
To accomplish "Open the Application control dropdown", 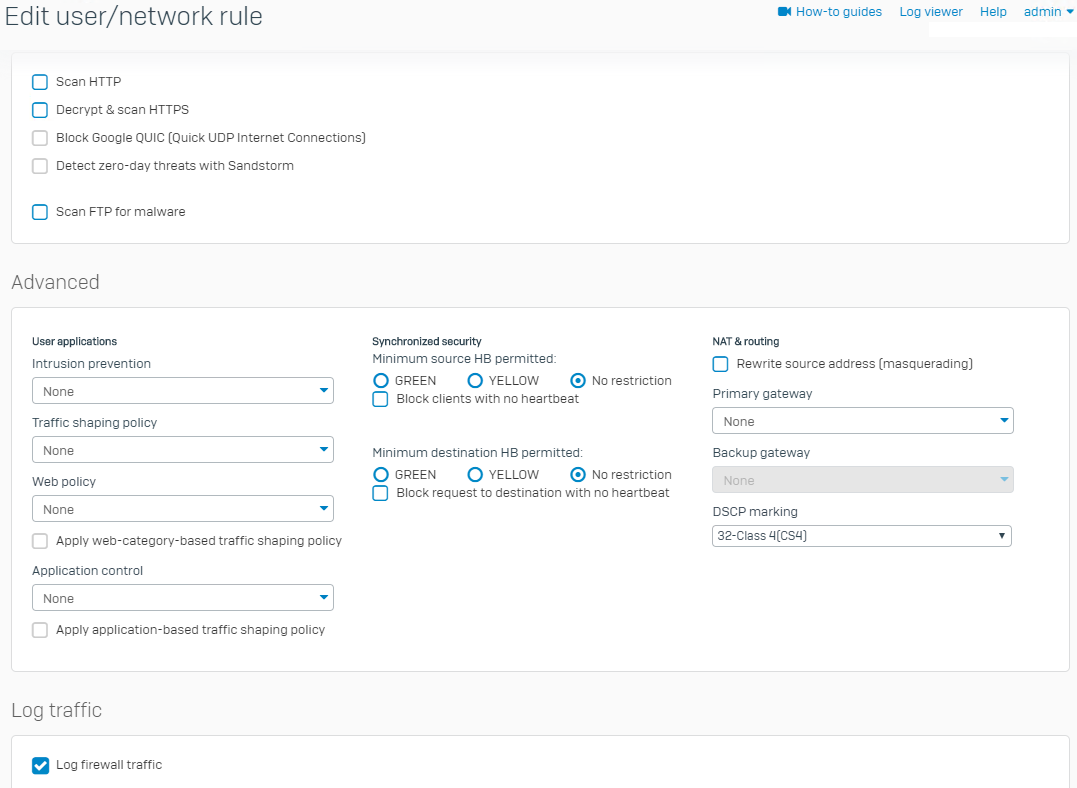I will (183, 598).
